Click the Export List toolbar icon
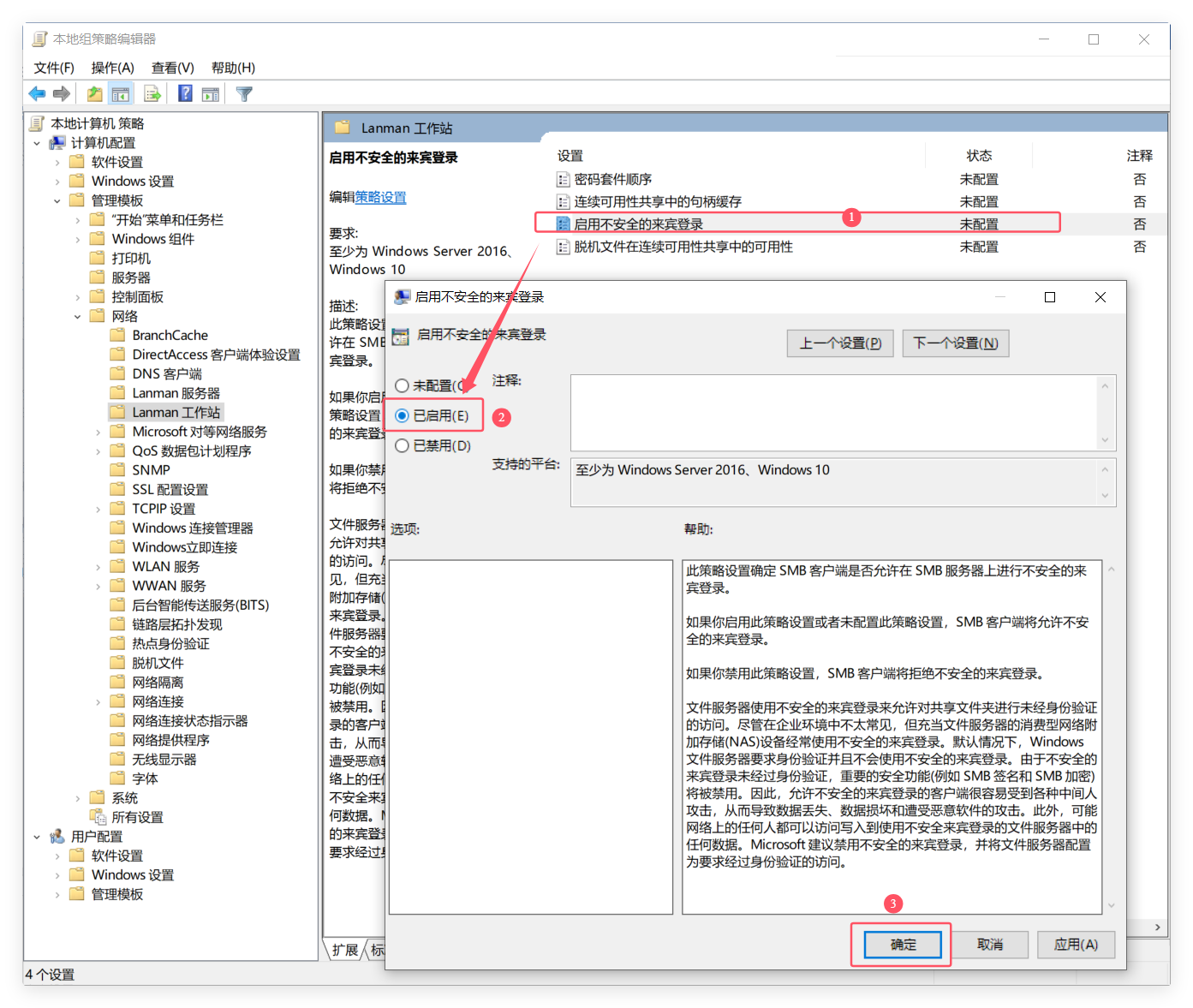The height and width of the screenshot is (1008, 1193). [152, 94]
